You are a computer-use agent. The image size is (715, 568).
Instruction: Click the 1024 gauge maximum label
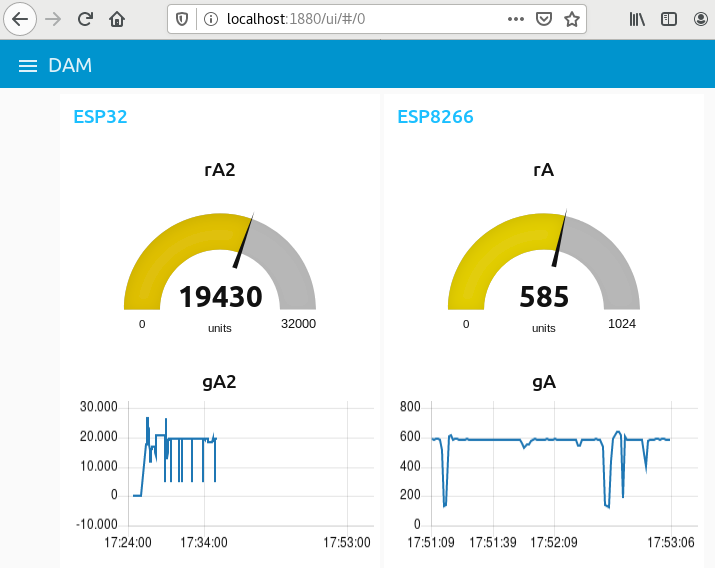click(622, 324)
